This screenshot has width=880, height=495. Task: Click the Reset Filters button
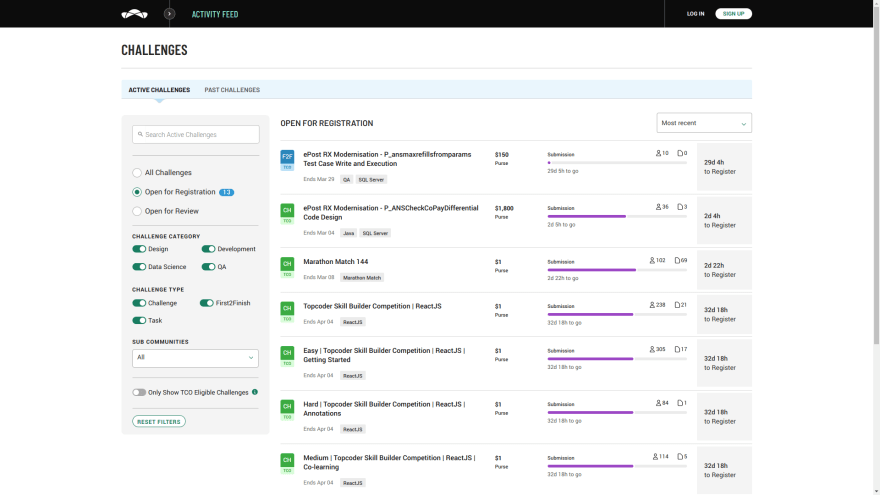point(159,421)
